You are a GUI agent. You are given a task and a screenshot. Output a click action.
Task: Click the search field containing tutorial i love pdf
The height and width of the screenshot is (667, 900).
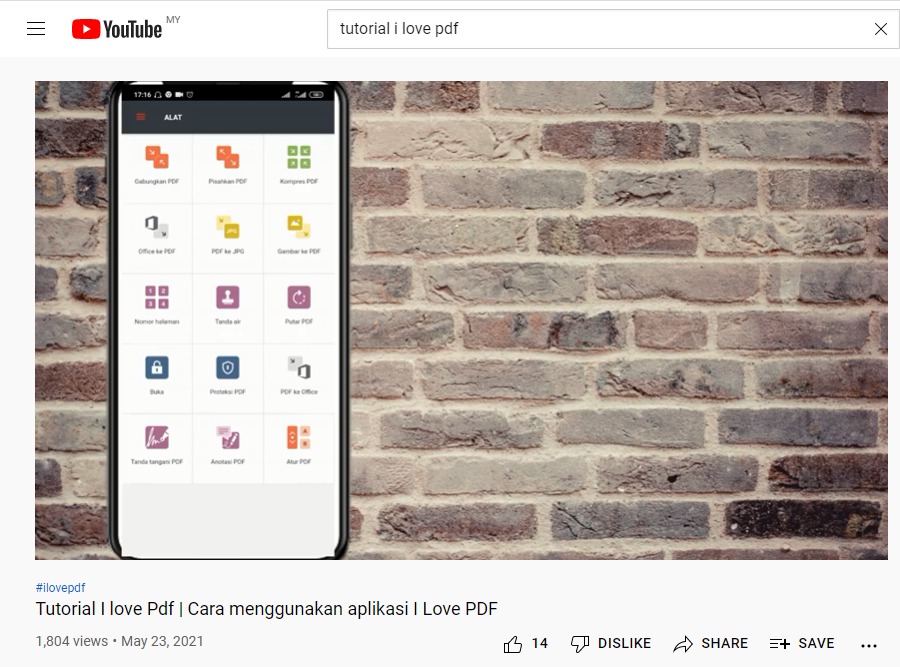click(x=600, y=29)
